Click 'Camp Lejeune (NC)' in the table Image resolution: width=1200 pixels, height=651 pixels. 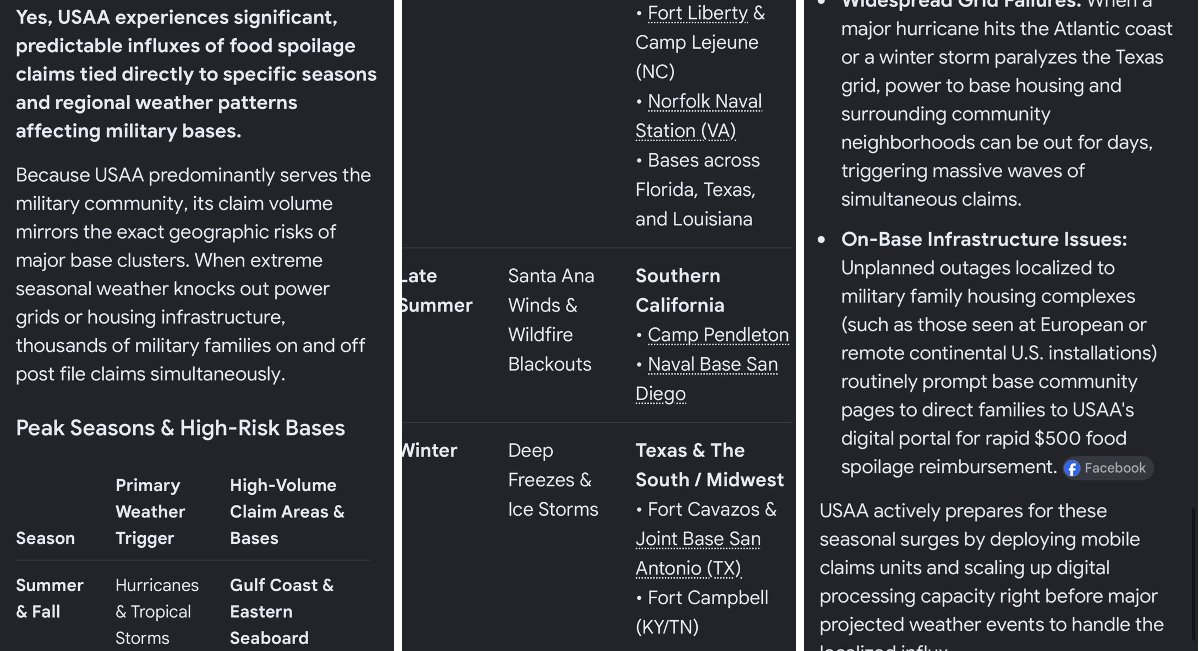coord(697,57)
